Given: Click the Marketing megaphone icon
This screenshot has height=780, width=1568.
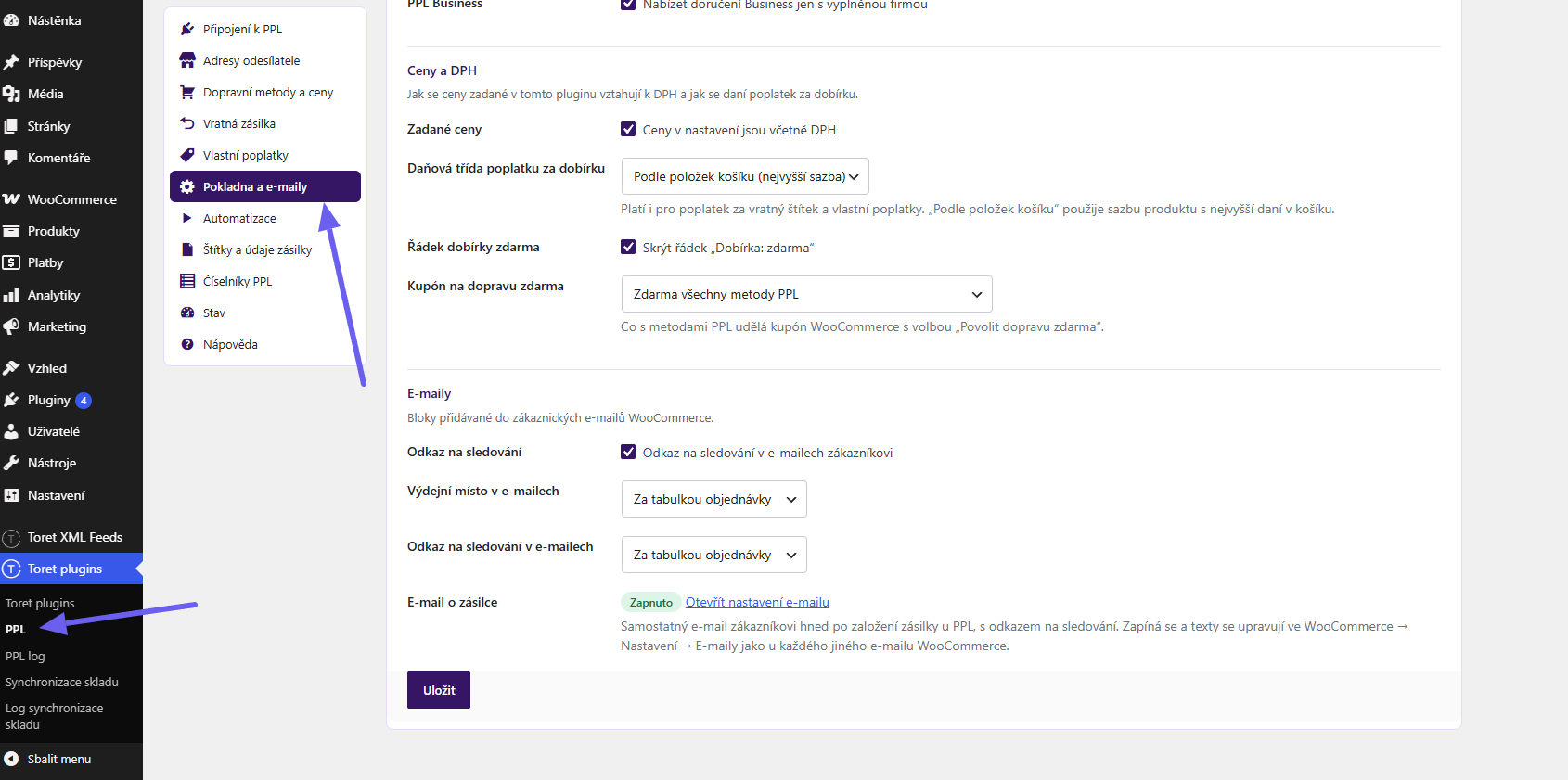Looking at the screenshot, I should [x=11, y=326].
